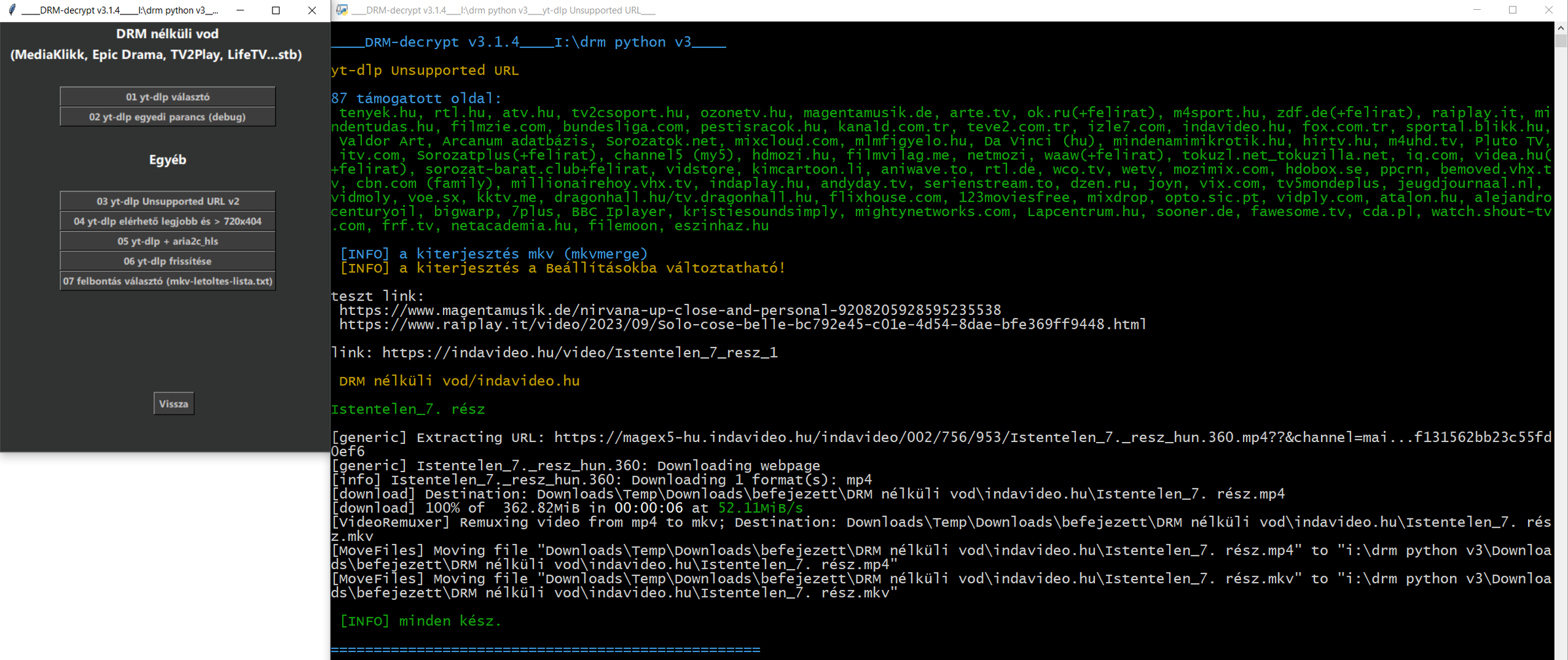Click the console window's title bar icon
This screenshot has height=660, width=1568.
[x=342, y=10]
